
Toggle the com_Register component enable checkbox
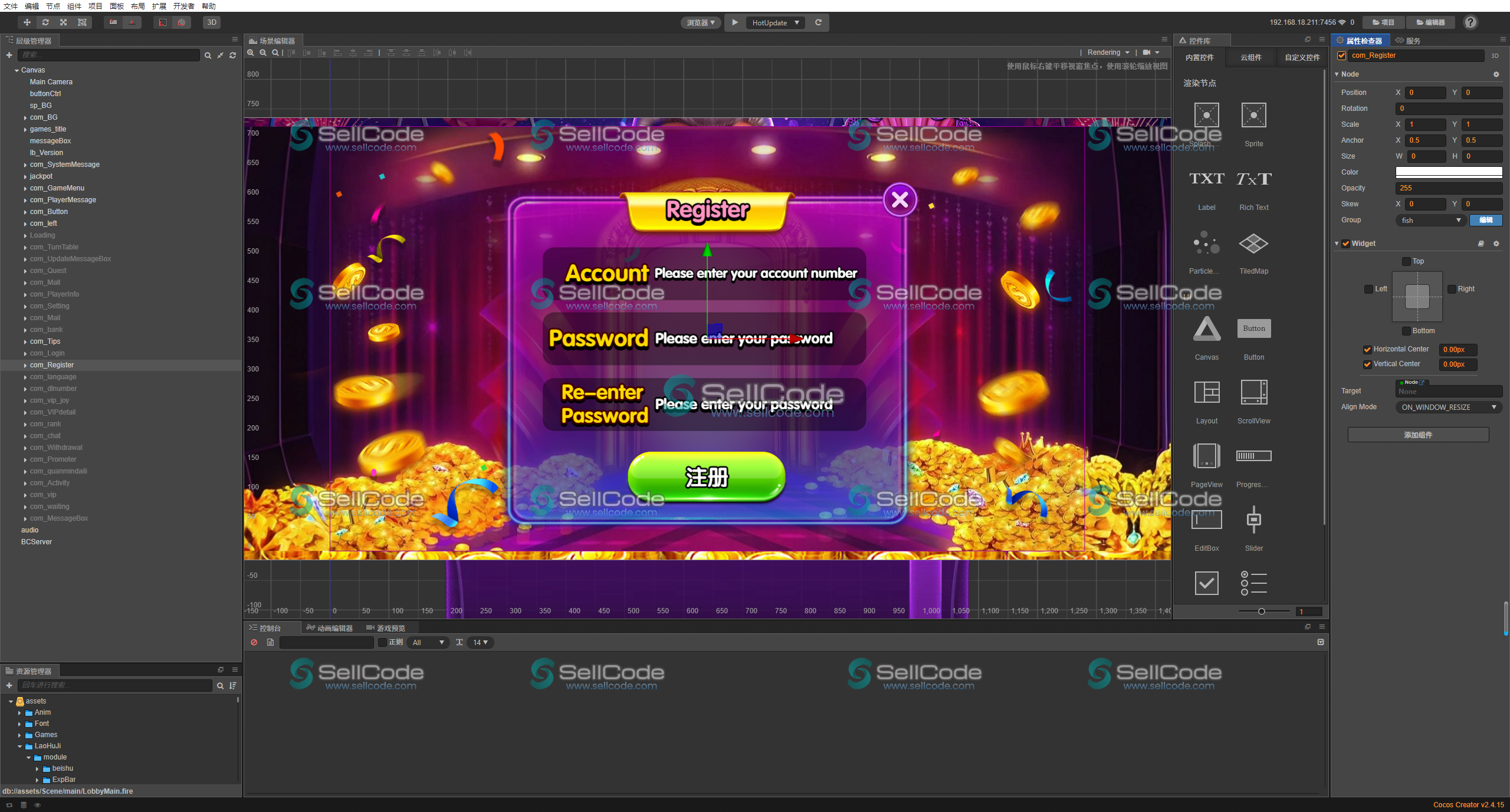[1341, 55]
